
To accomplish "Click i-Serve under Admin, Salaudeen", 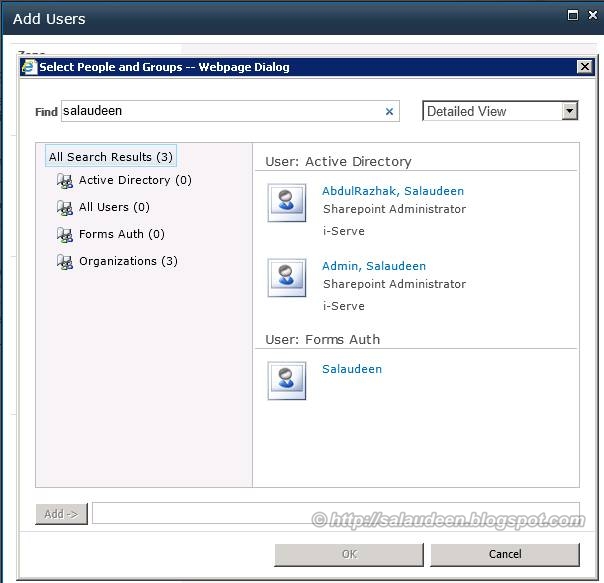I will tap(344, 306).
